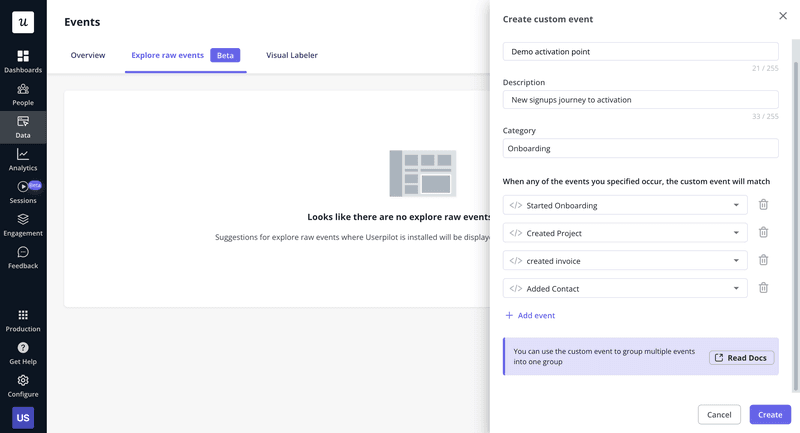The height and width of the screenshot is (433, 800).
Task: Select the Data sidebar item
Action: (x=23, y=127)
